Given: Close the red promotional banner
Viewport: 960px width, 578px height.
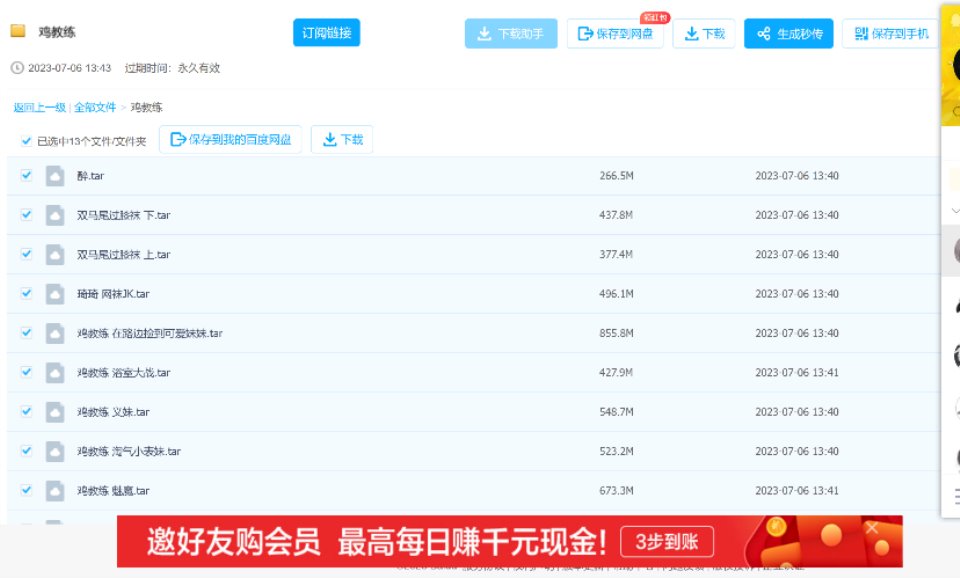Looking at the screenshot, I should 872,528.
